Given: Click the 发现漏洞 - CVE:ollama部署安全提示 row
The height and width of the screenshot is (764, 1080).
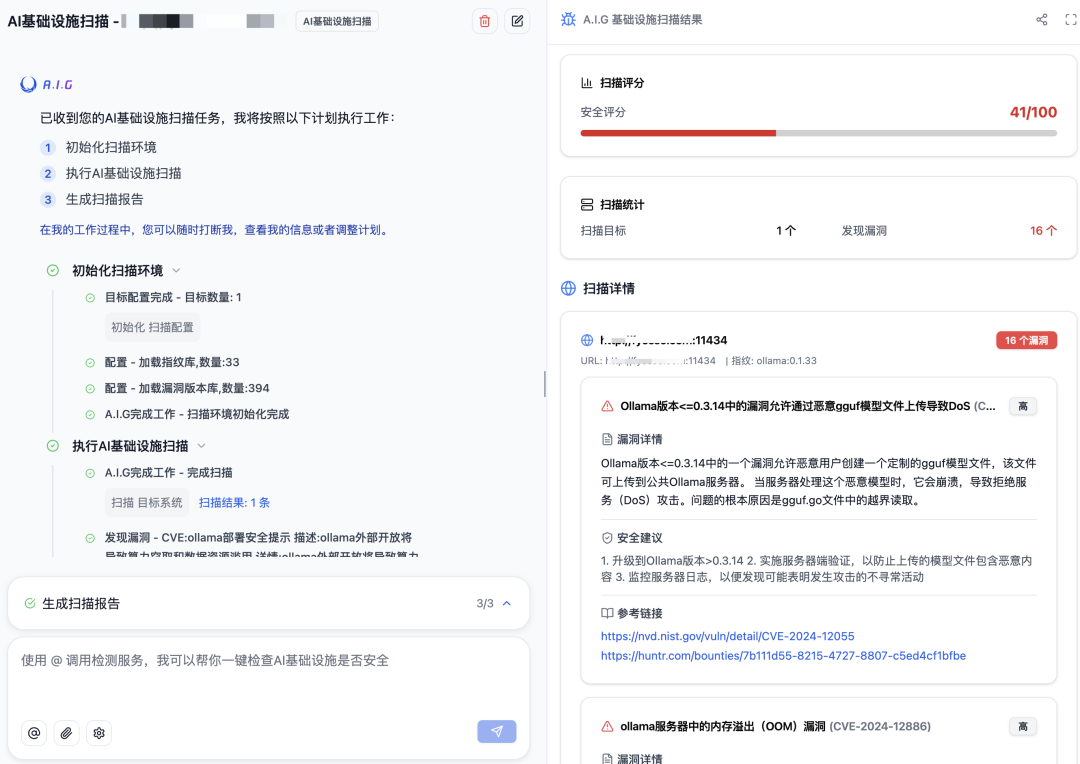Looking at the screenshot, I should tap(258, 537).
